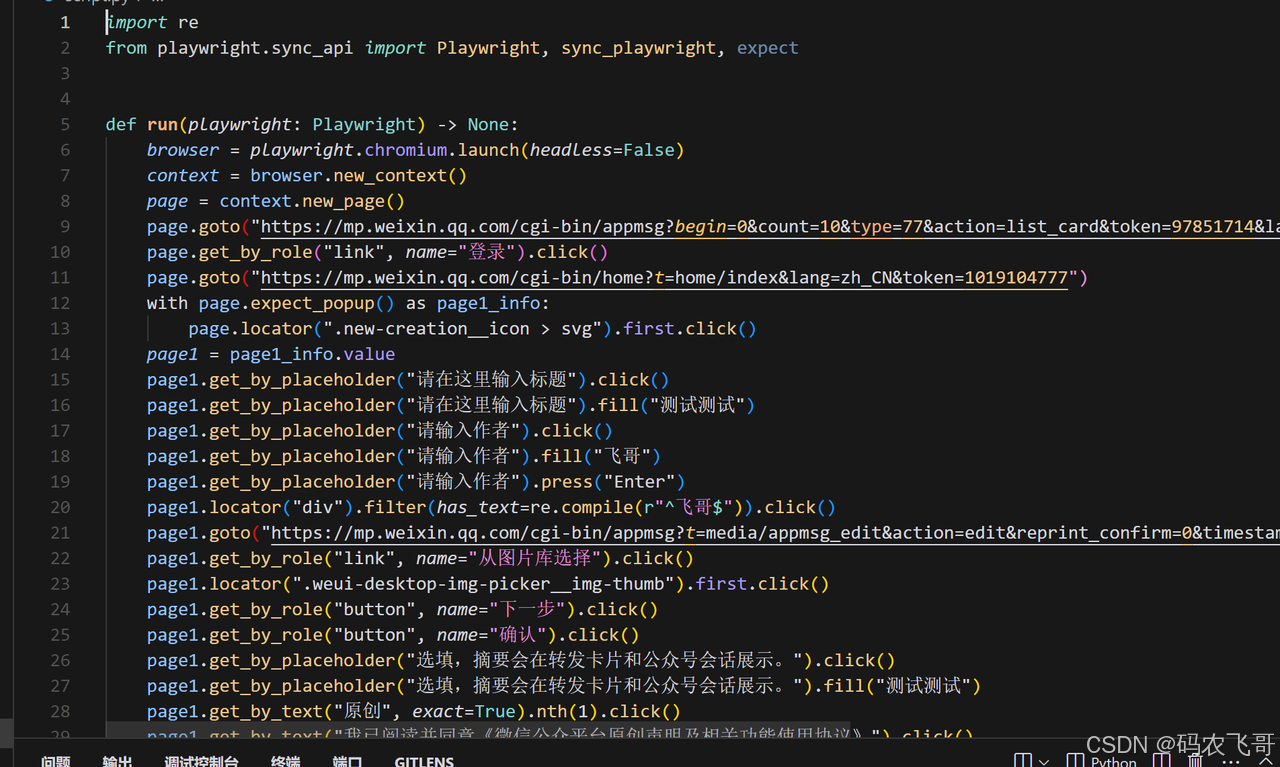Click the "下一步" string on line 24
Image resolution: width=1280 pixels, height=767 pixels.
(529, 610)
